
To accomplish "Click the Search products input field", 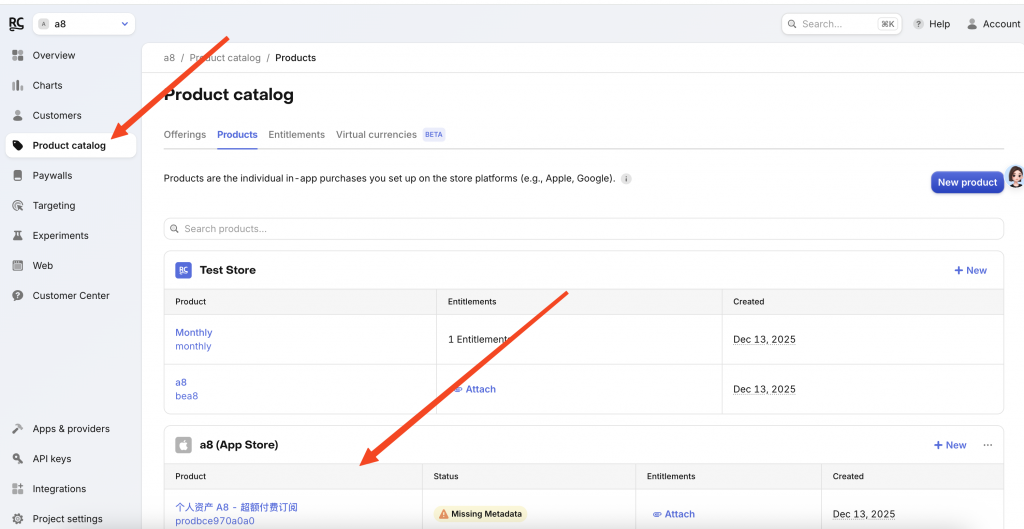I will click(583, 229).
